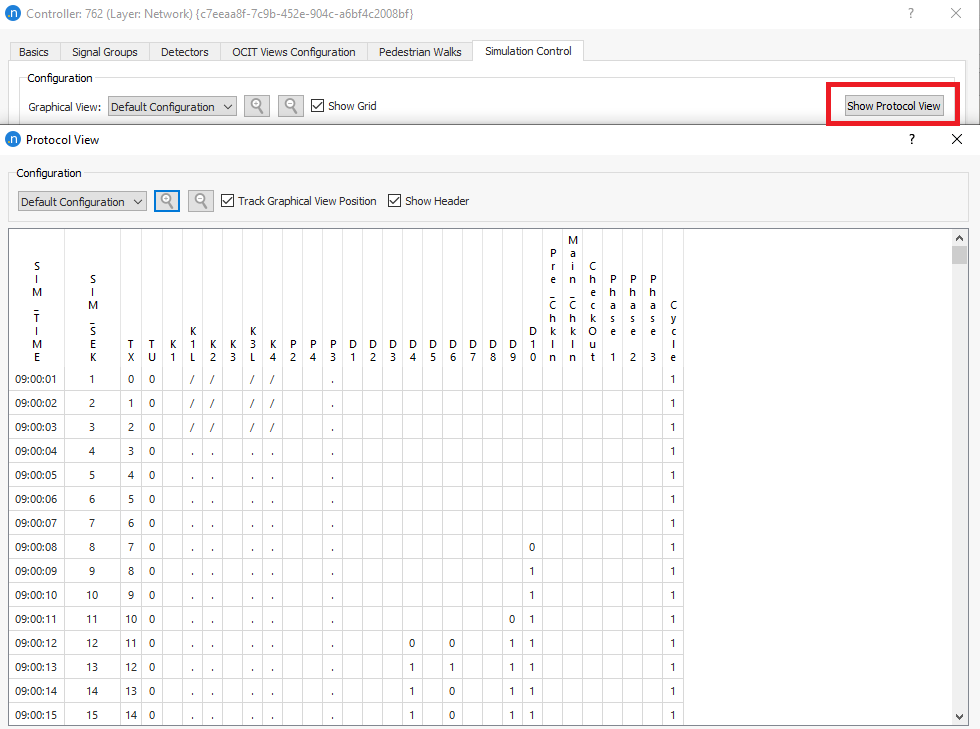Click the Protocol View title bar app icon

13,140
